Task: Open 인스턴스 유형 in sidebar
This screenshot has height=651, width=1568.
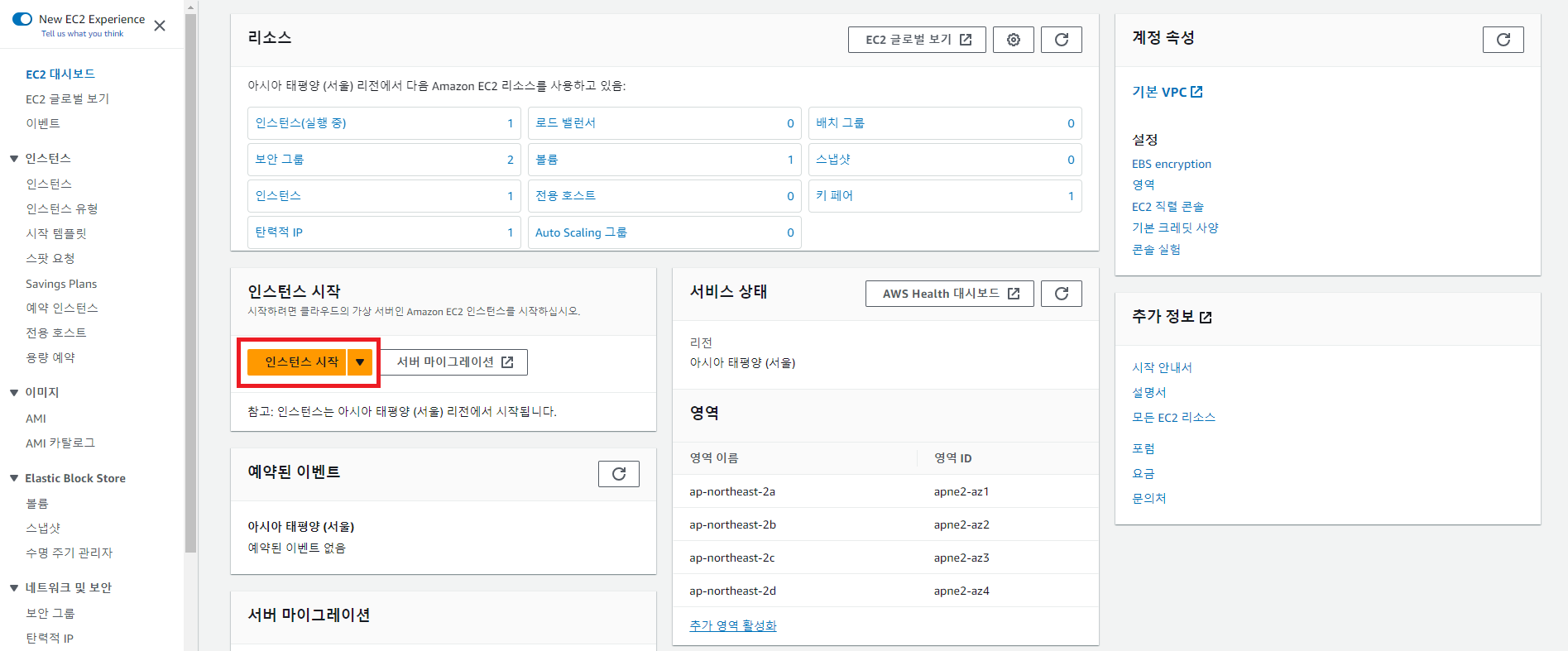Action: (62, 208)
